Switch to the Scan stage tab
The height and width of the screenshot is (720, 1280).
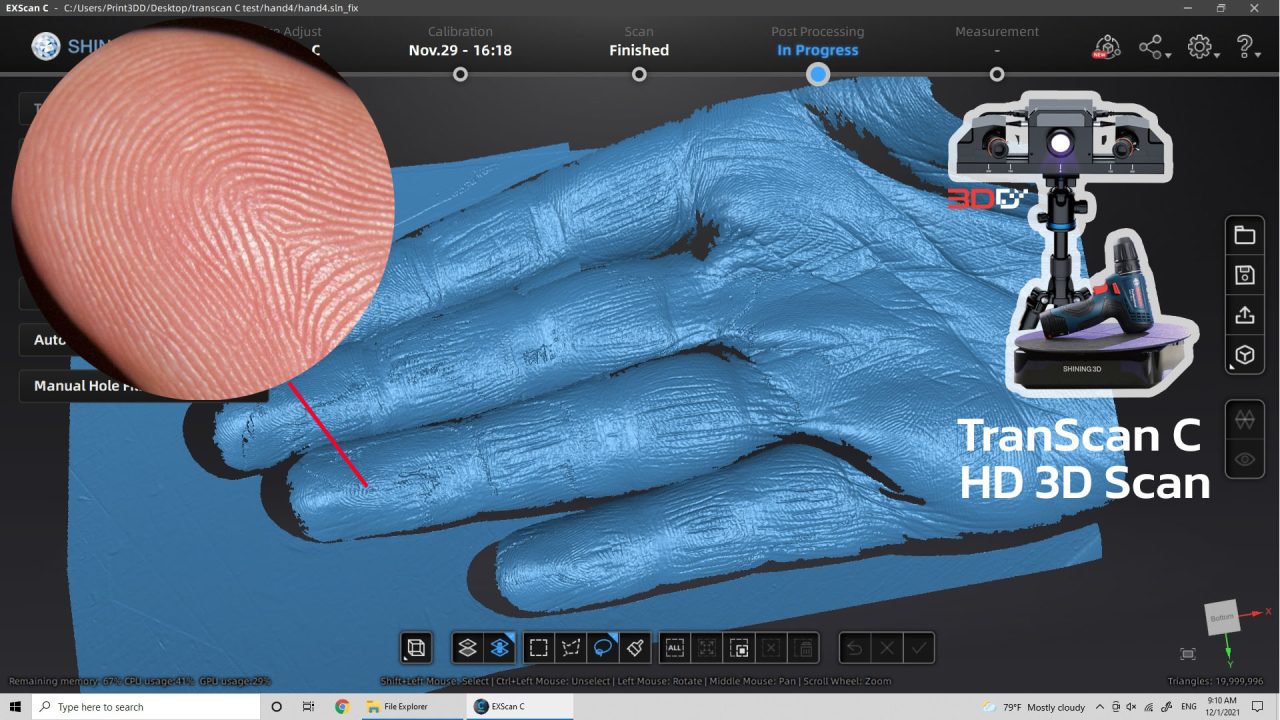pyautogui.click(x=638, y=40)
